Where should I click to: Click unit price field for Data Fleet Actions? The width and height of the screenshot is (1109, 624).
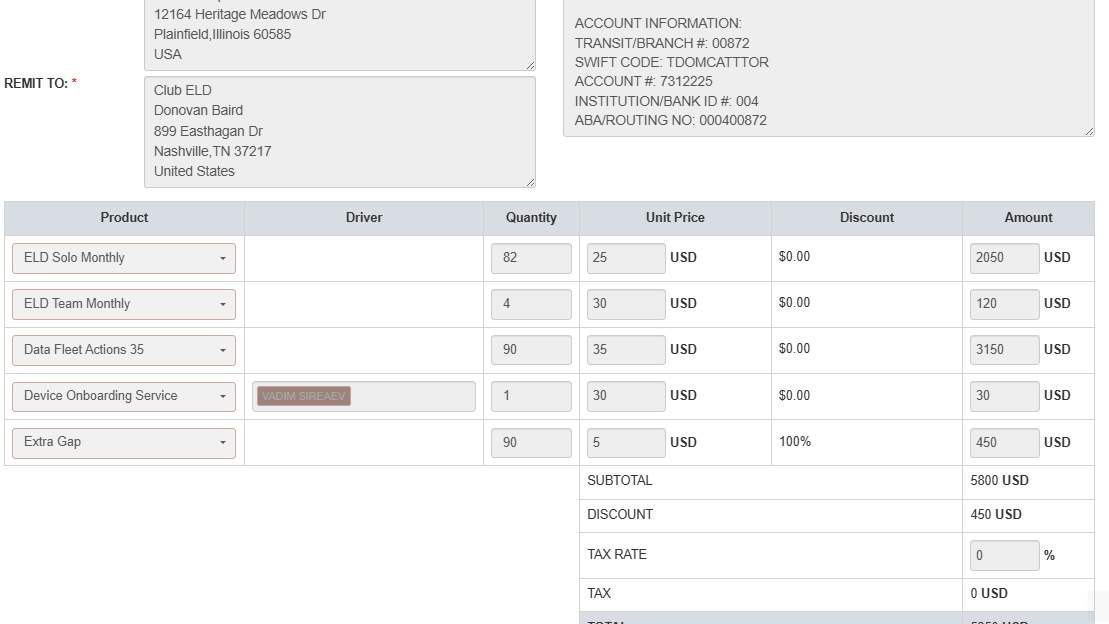625,350
